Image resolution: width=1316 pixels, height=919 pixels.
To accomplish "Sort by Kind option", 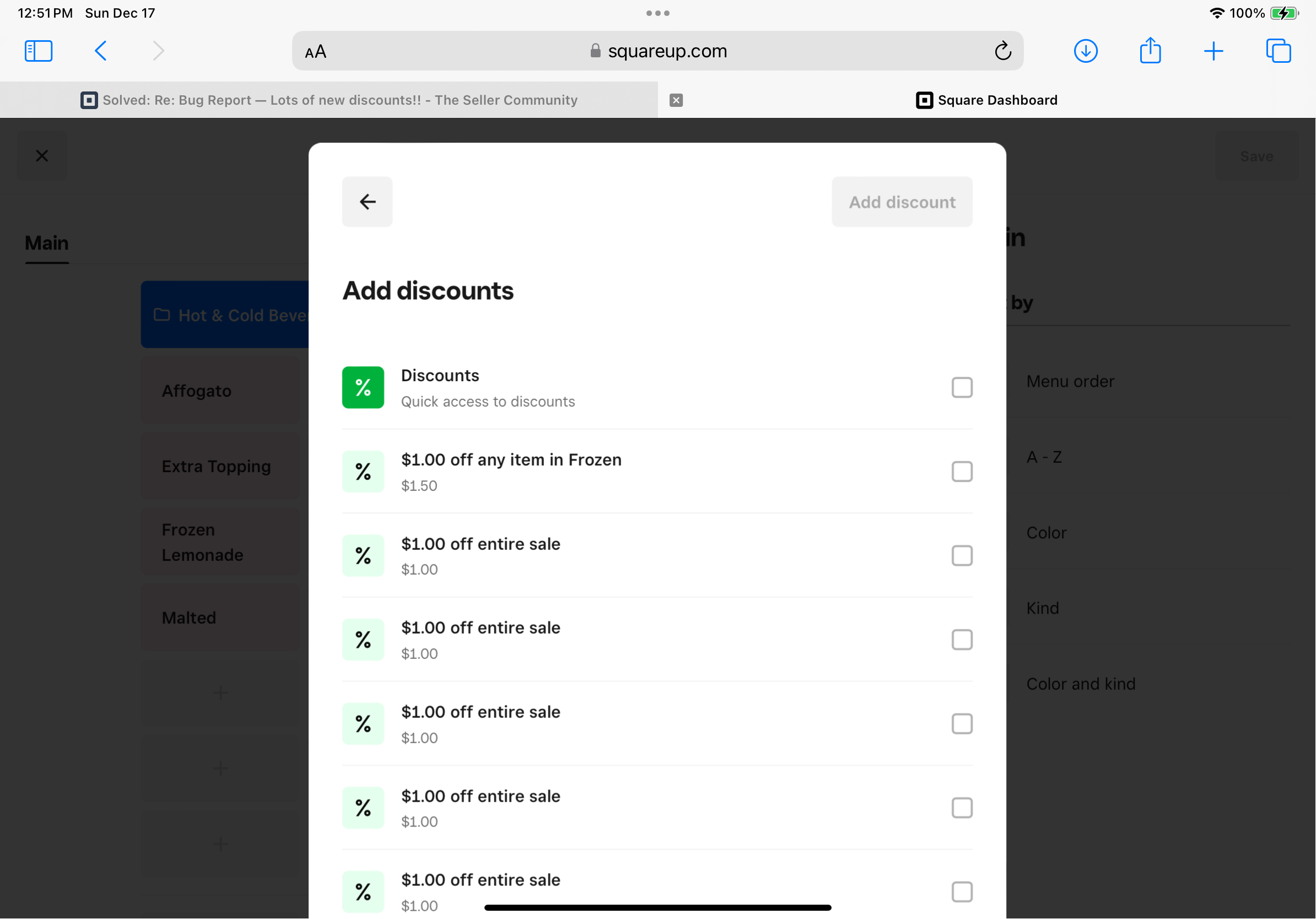I will pyautogui.click(x=1042, y=608).
